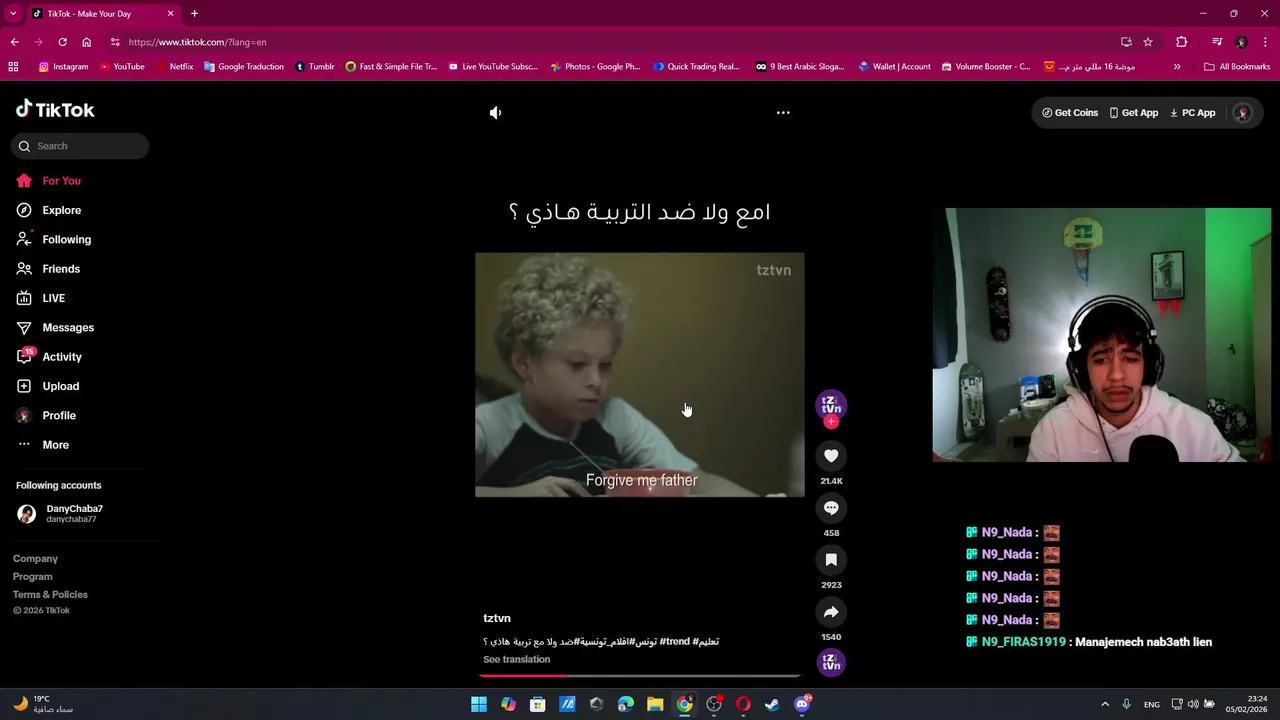Open the Chrome extensions puzzle icon
Viewport: 1280px width, 720px height.
click(x=1182, y=42)
